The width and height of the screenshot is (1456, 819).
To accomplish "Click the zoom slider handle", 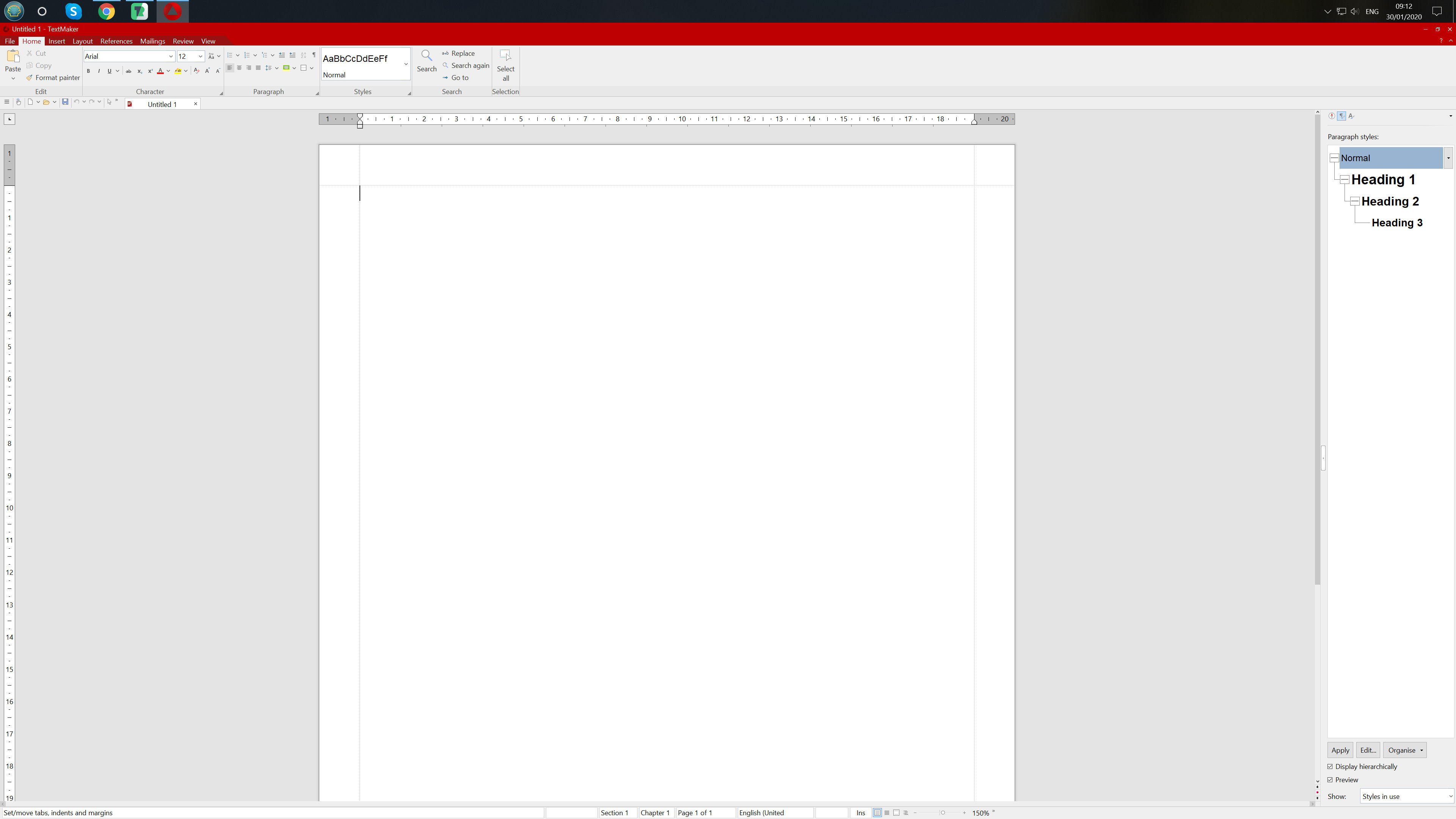I will click(943, 813).
